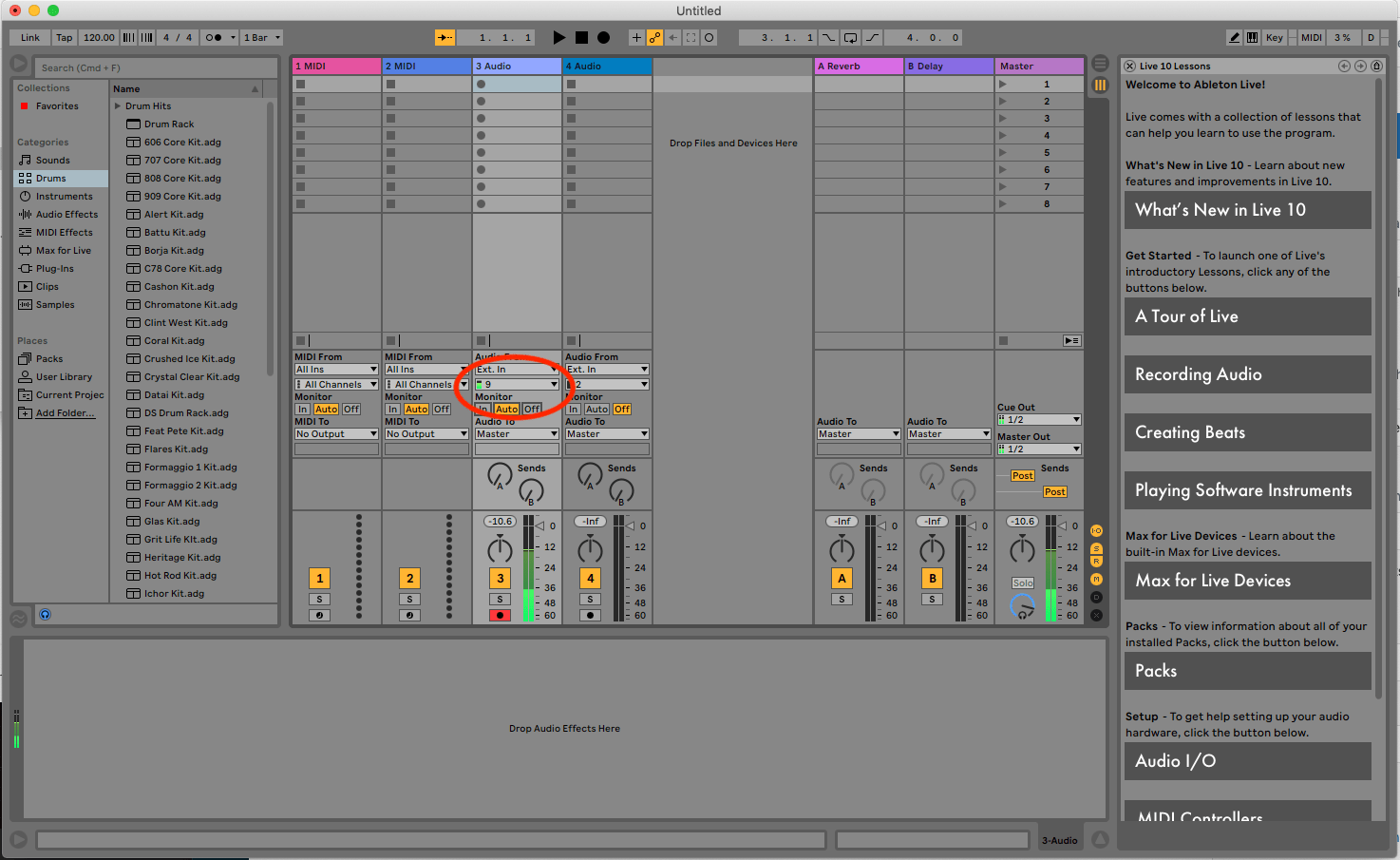Screen dimensions: 1400x860
Task: Solo the 3 Audio track
Action: click(x=500, y=599)
